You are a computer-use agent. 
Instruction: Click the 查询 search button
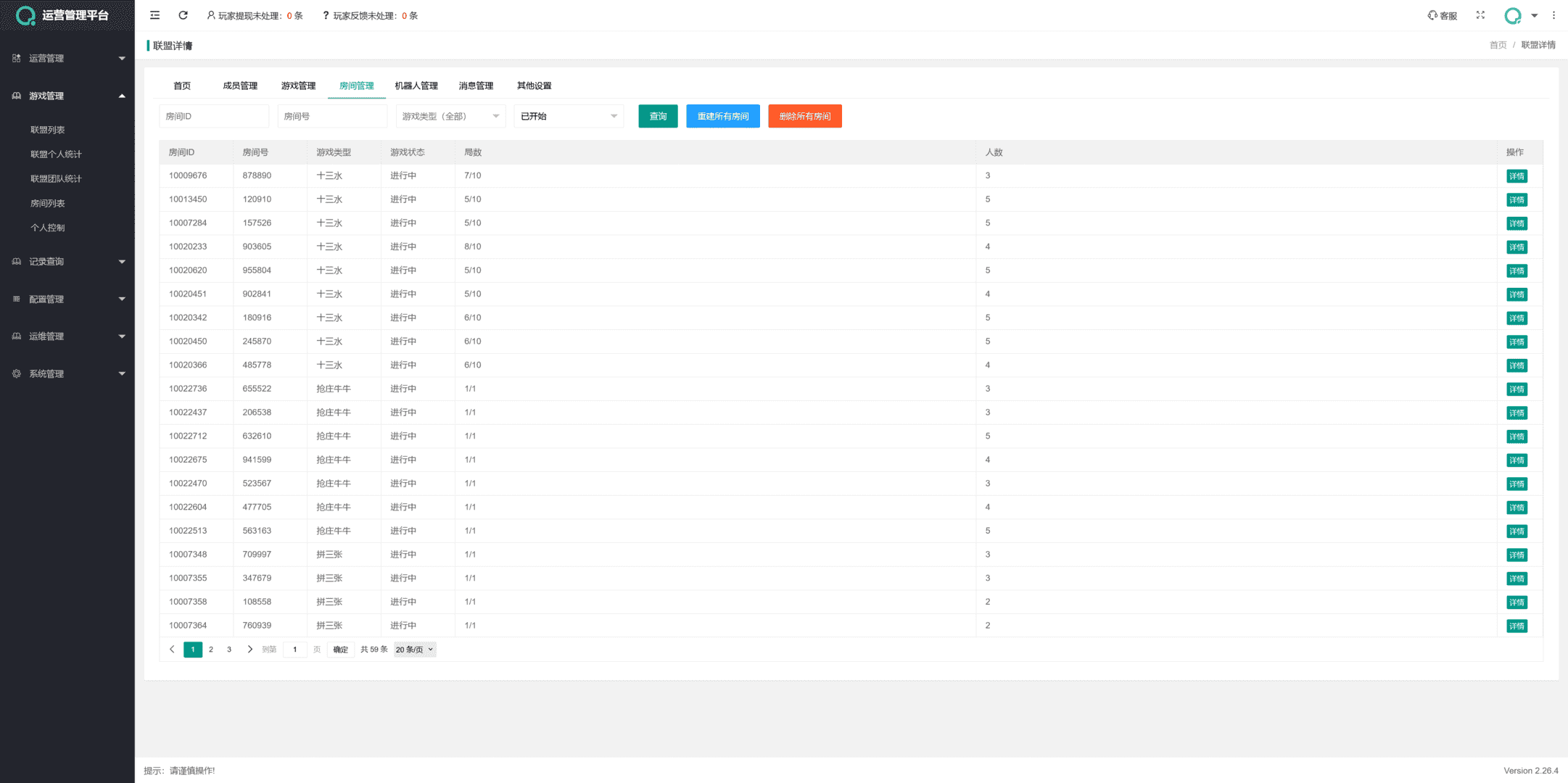click(657, 116)
